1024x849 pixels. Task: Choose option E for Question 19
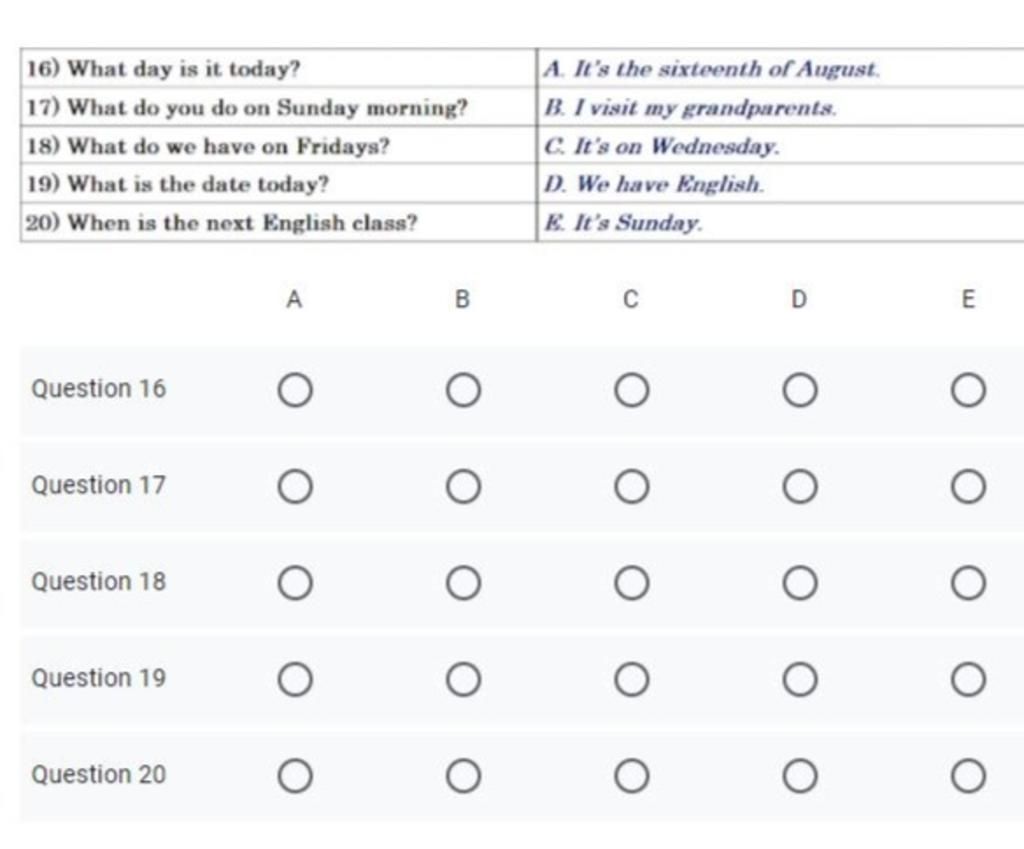[967, 680]
